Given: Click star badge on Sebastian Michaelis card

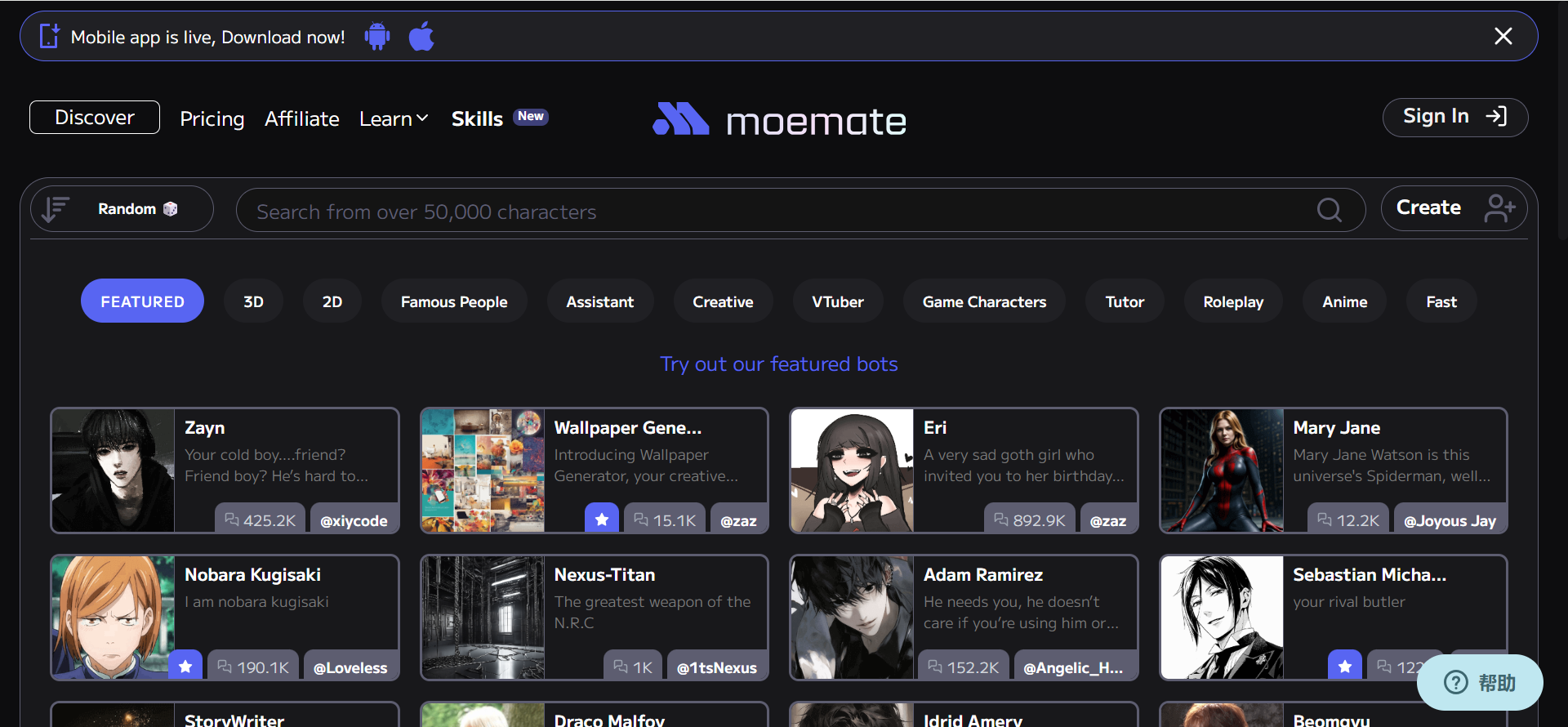Looking at the screenshot, I should coord(1345,667).
